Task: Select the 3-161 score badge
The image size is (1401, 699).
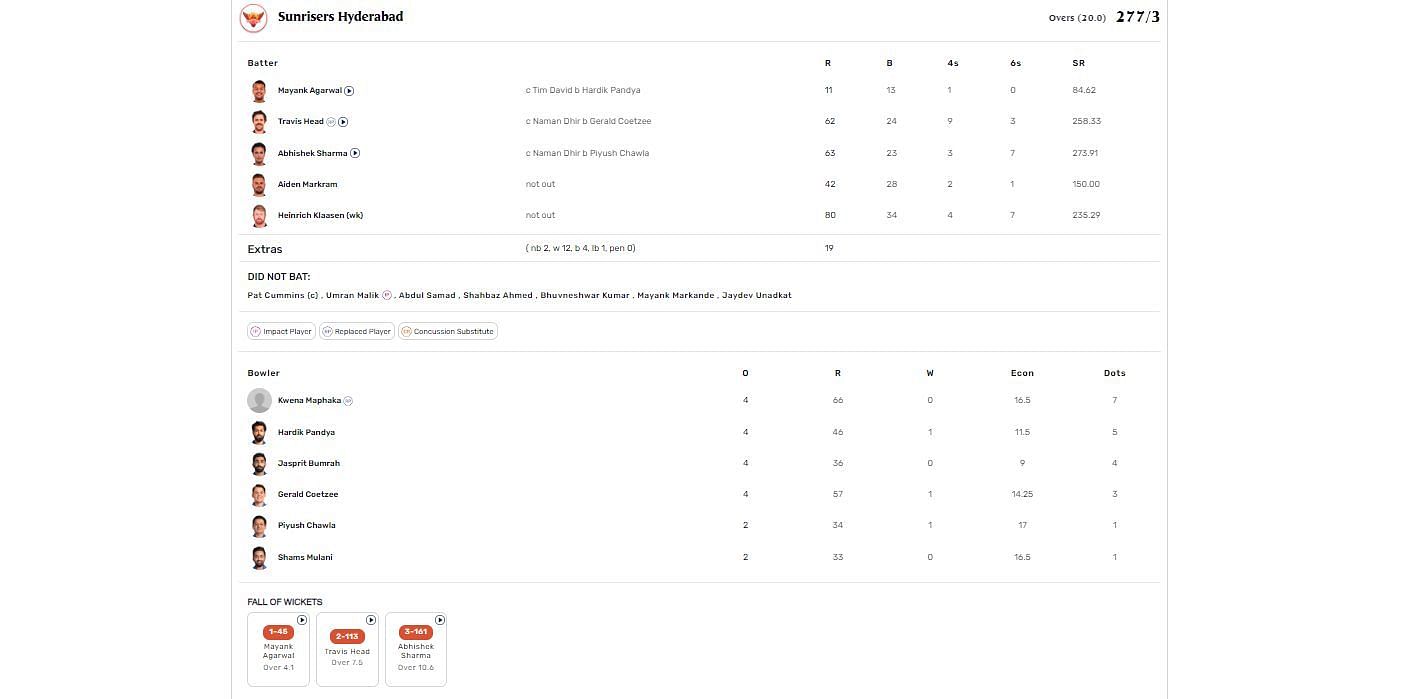Action: pyautogui.click(x=416, y=632)
